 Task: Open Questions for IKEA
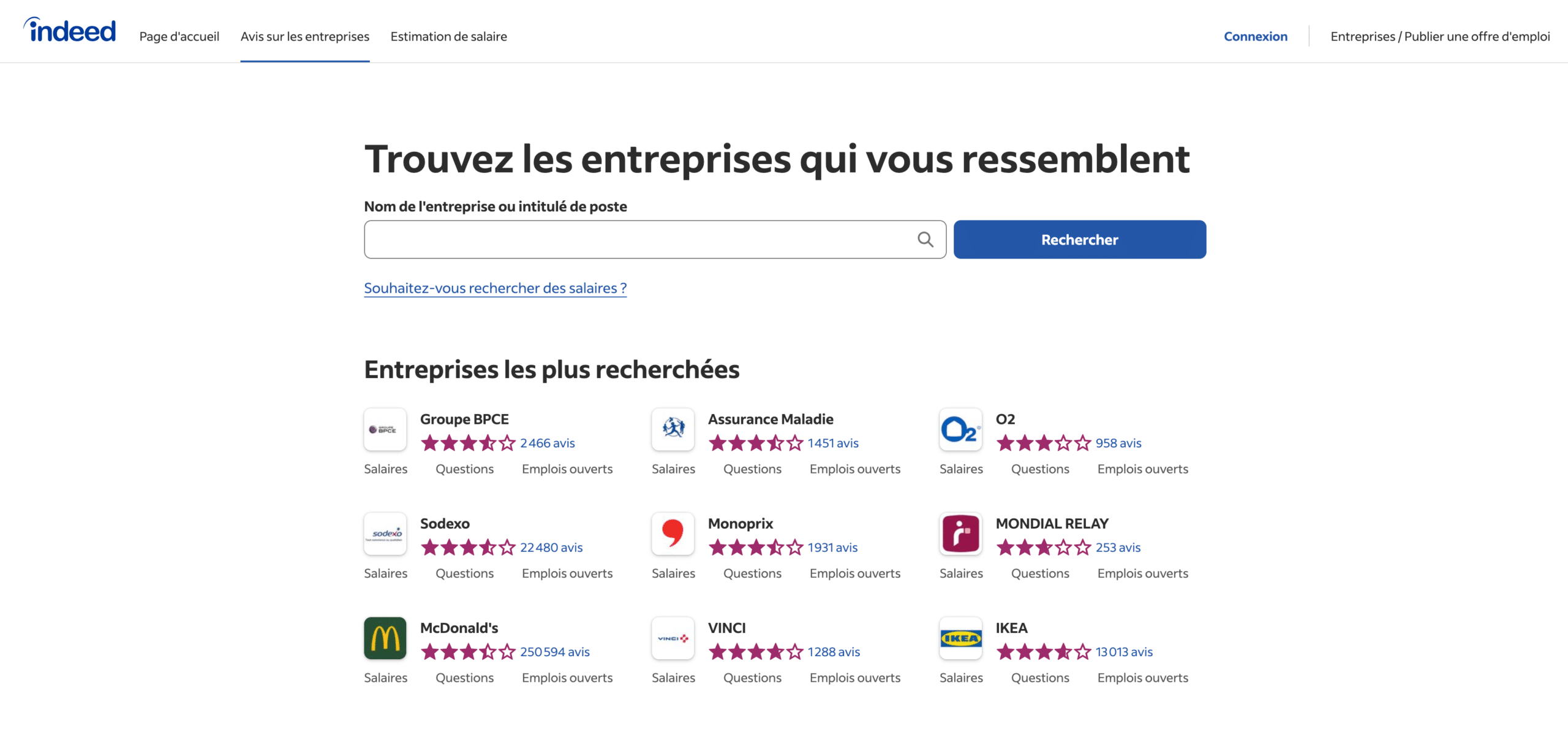(x=1041, y=678)
